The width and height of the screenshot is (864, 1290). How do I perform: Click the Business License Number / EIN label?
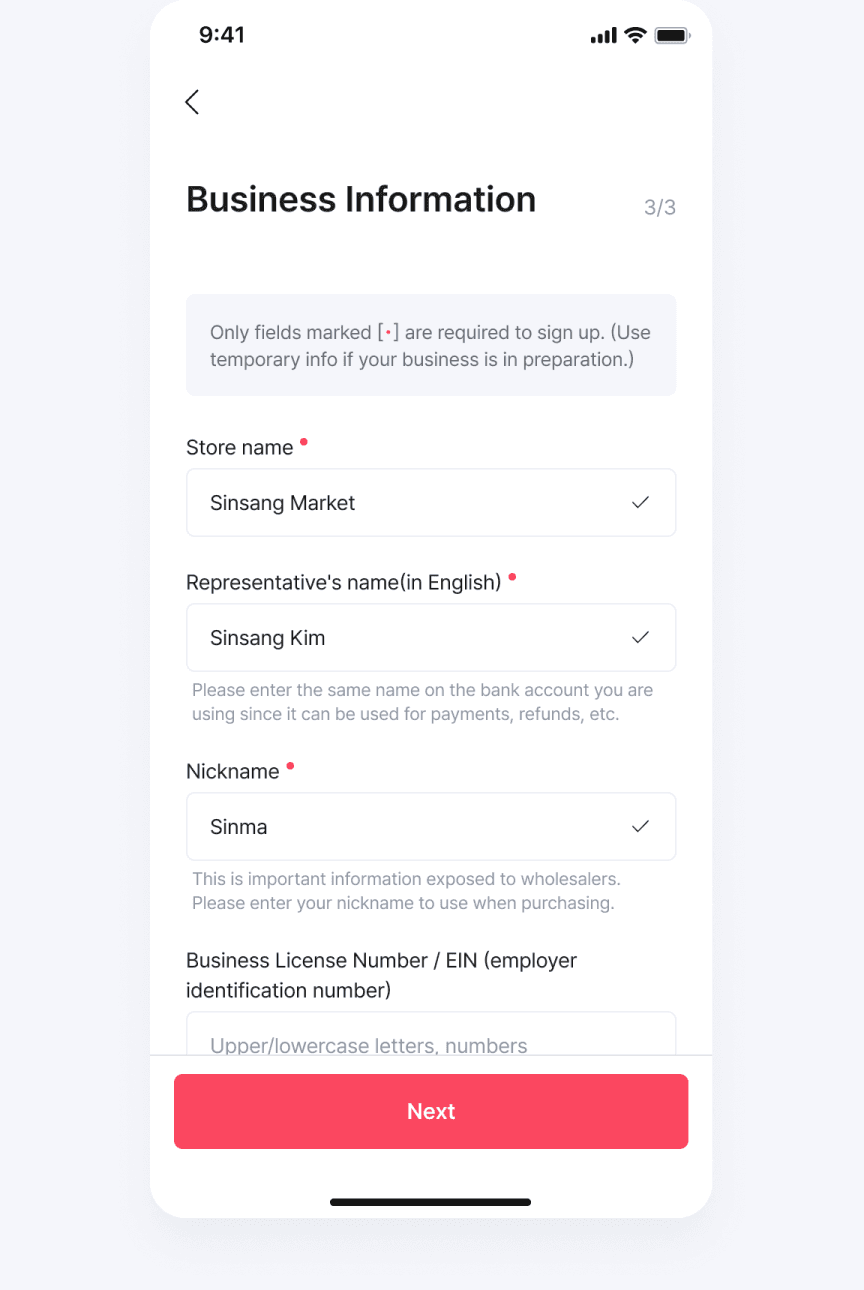click(x=382, y=975)
